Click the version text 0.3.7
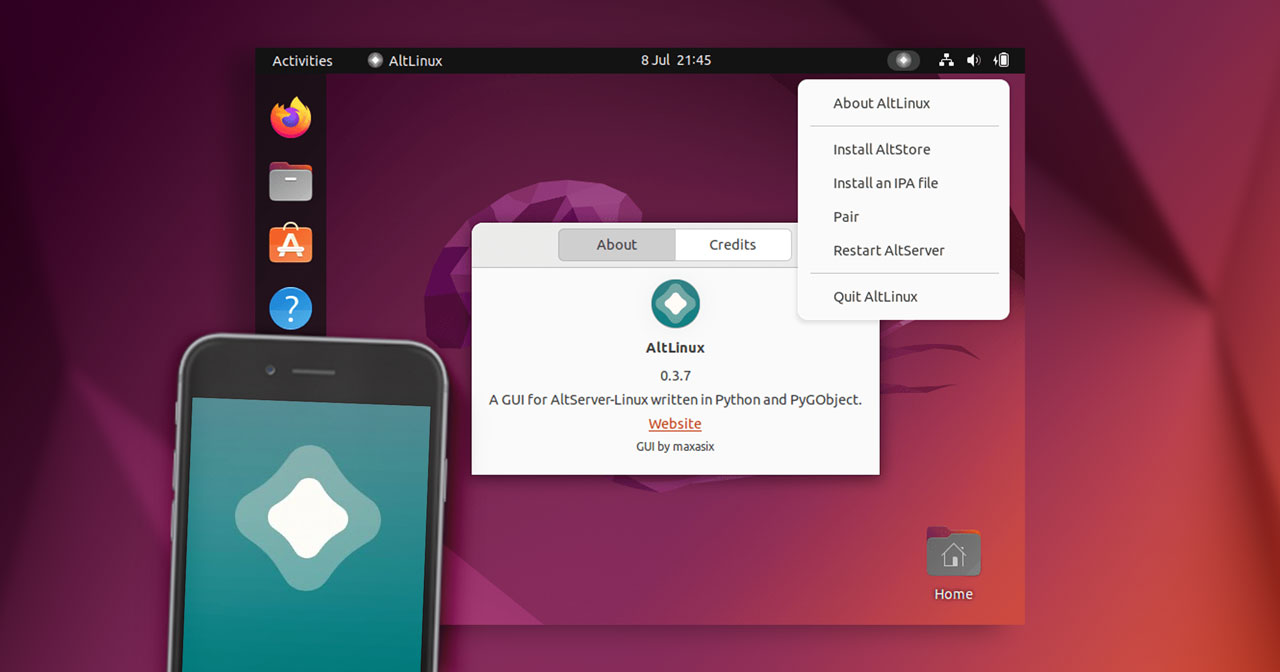This screenshot has width=1280, height=672. coord(675,376)
